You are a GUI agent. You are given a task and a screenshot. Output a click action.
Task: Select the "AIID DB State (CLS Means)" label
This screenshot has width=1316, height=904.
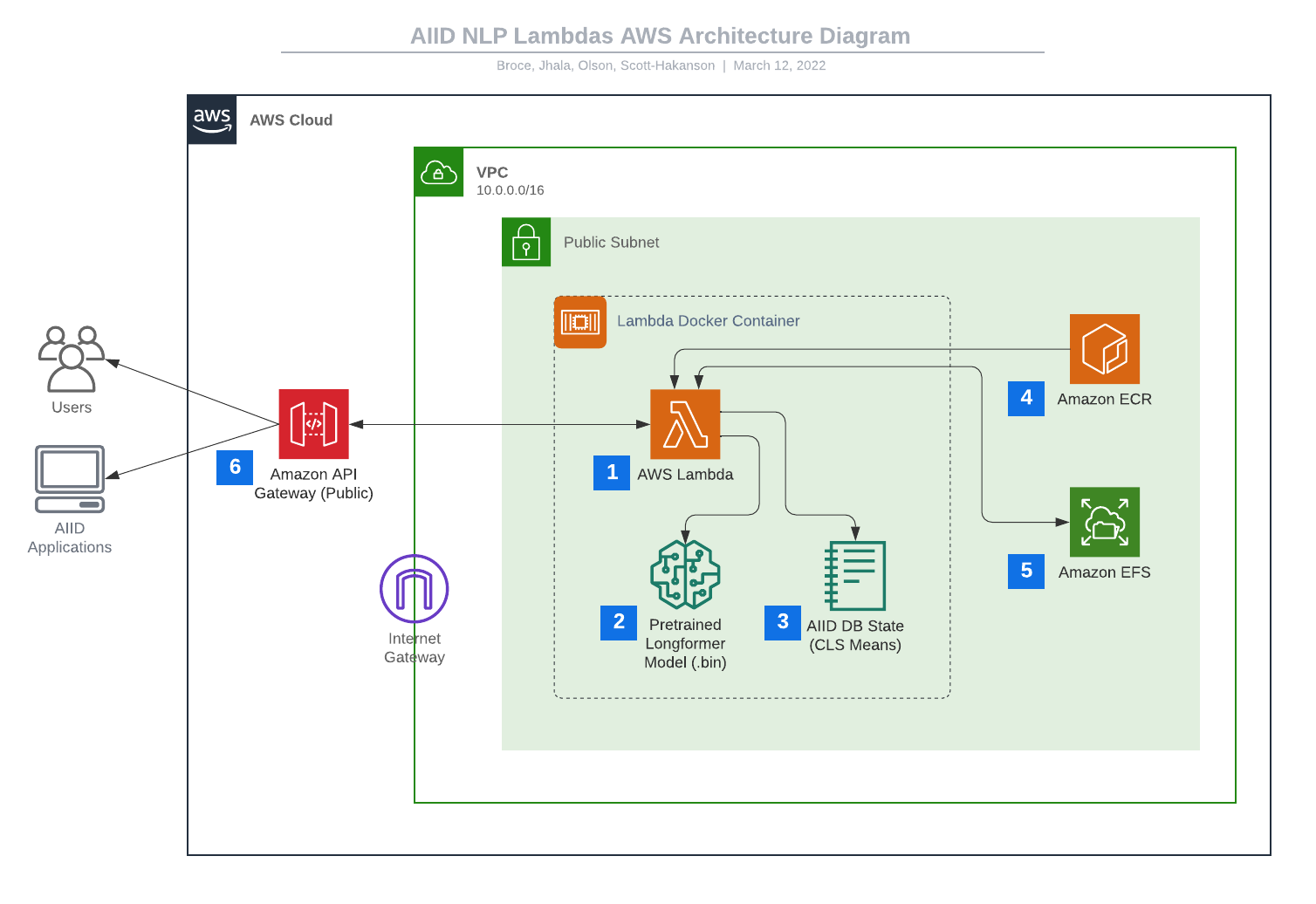pyautogui.click(x=855, y=635)
